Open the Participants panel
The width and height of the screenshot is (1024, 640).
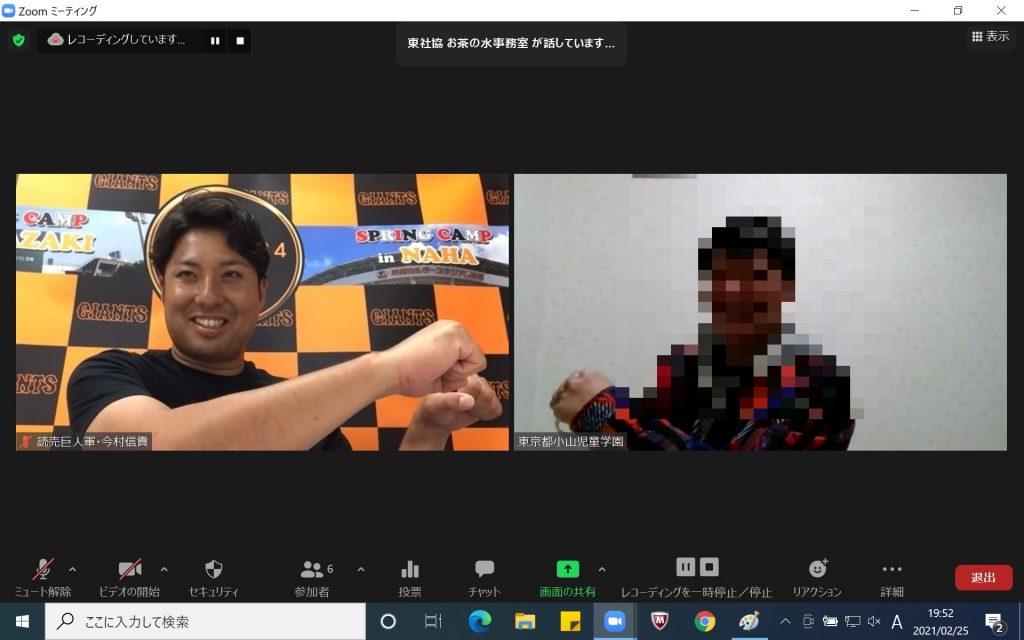tap(313, 576)
